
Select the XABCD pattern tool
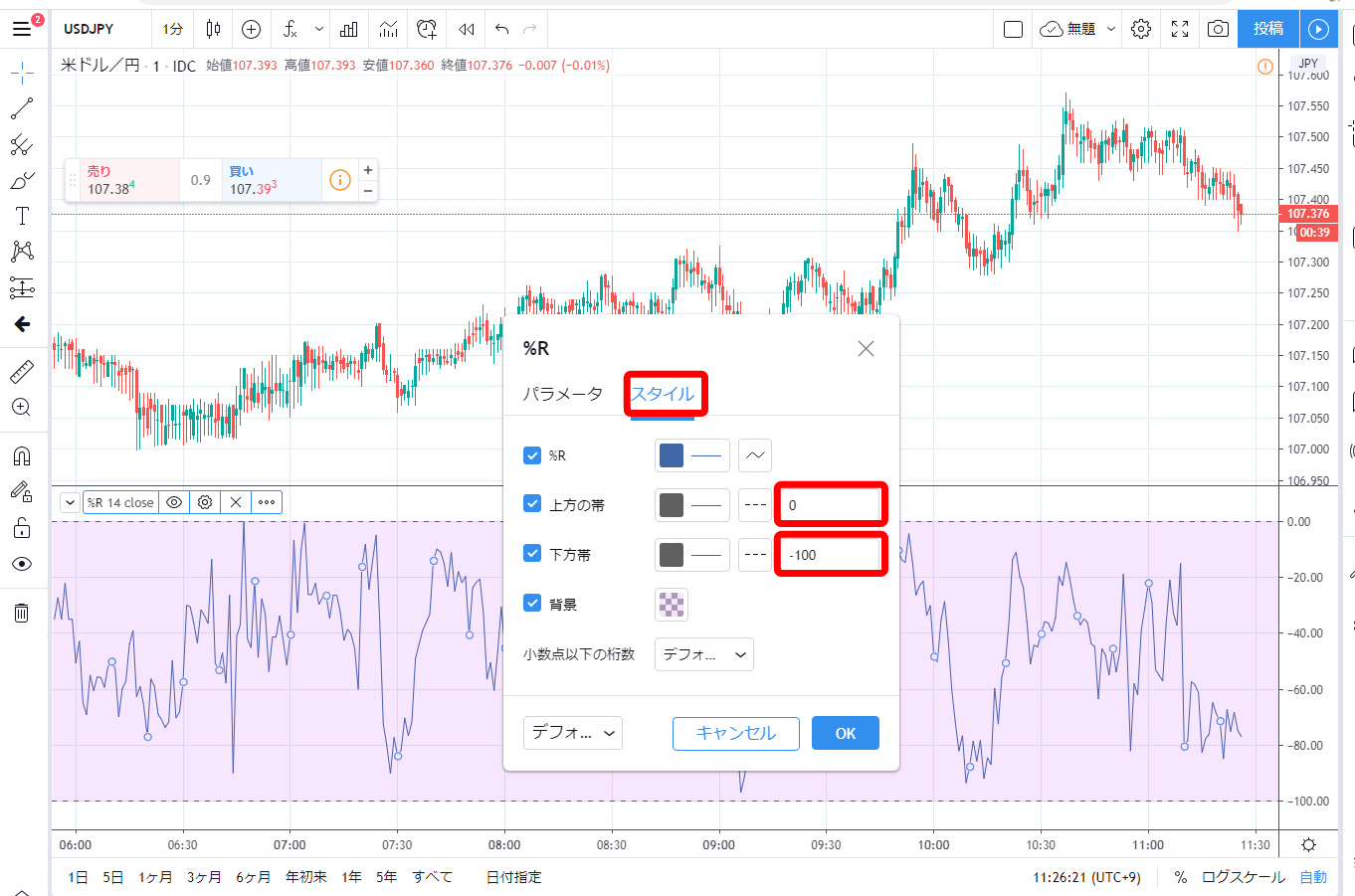(x=22, y=252)
